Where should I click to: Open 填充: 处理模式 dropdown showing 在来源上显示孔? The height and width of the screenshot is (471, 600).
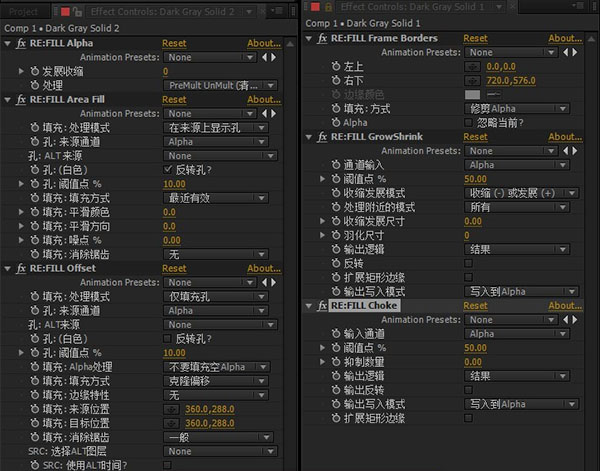point(216,128)
